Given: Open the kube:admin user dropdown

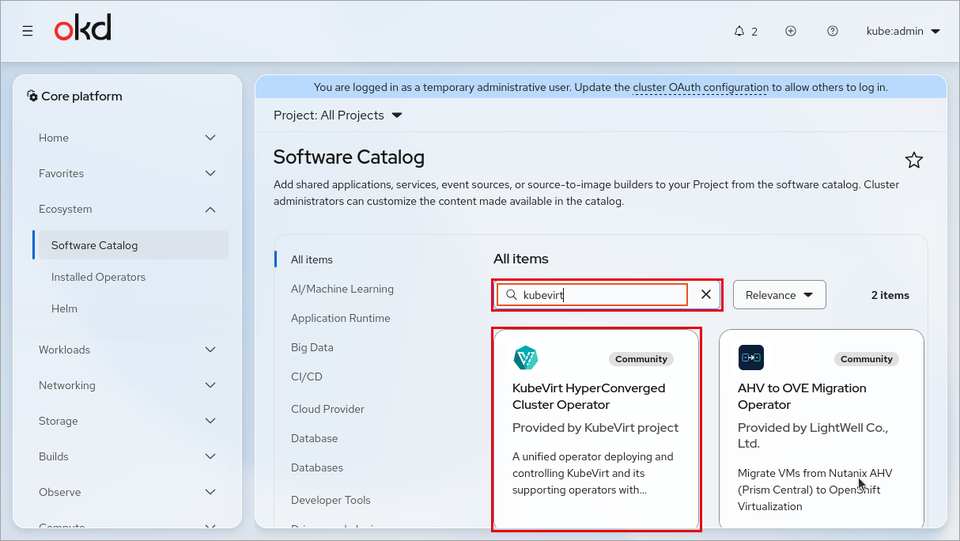Looking at the screenshot, I should [x=902, y=31].
